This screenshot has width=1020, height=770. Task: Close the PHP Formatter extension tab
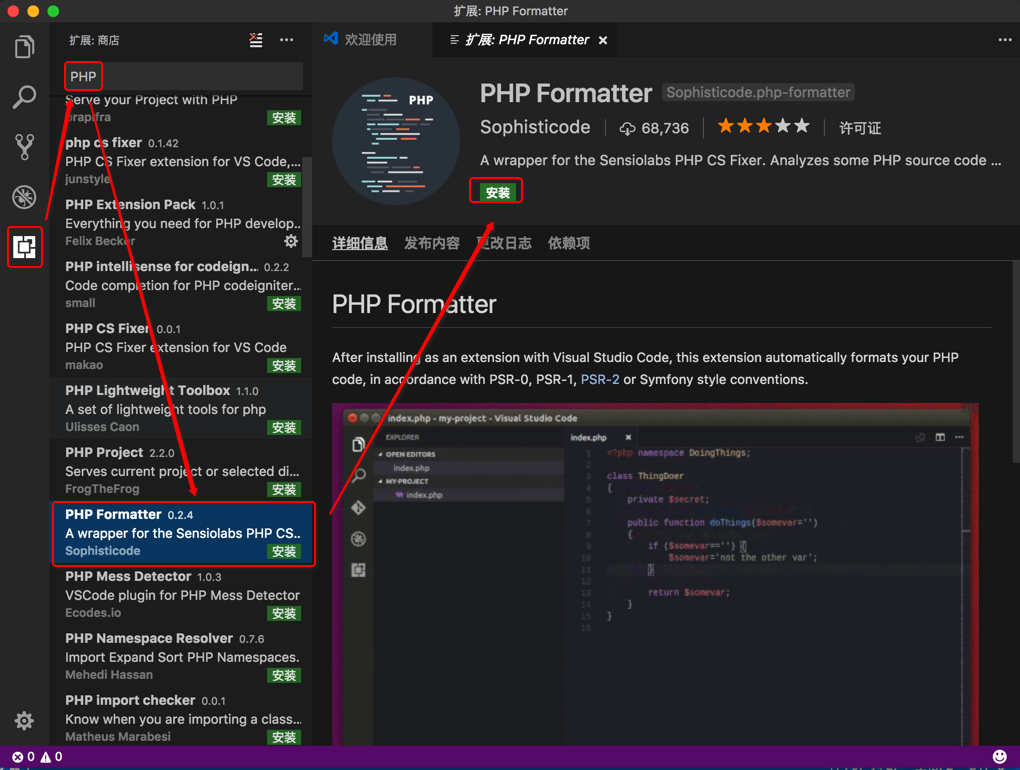[603, 40]
